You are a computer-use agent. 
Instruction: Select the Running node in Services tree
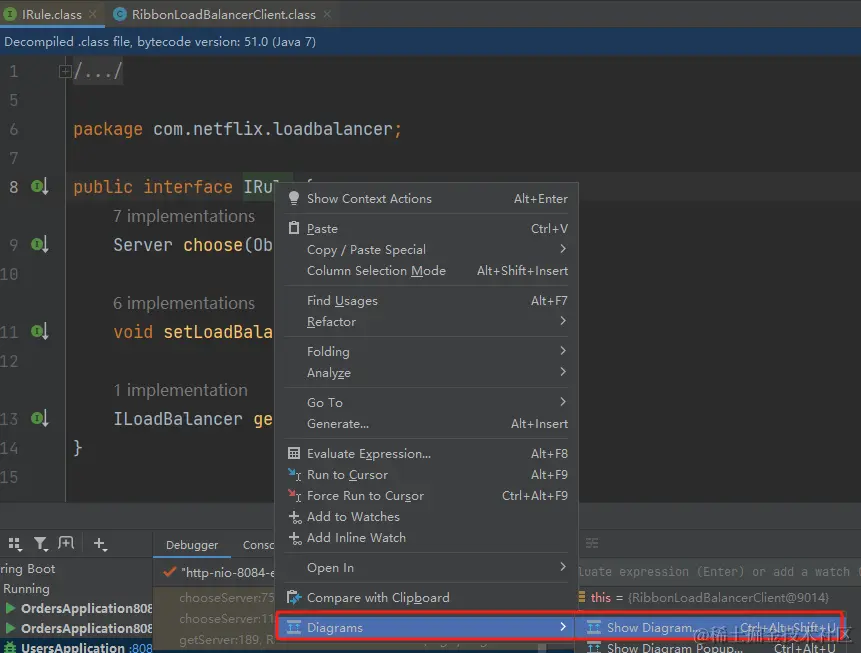pos(26,589)
